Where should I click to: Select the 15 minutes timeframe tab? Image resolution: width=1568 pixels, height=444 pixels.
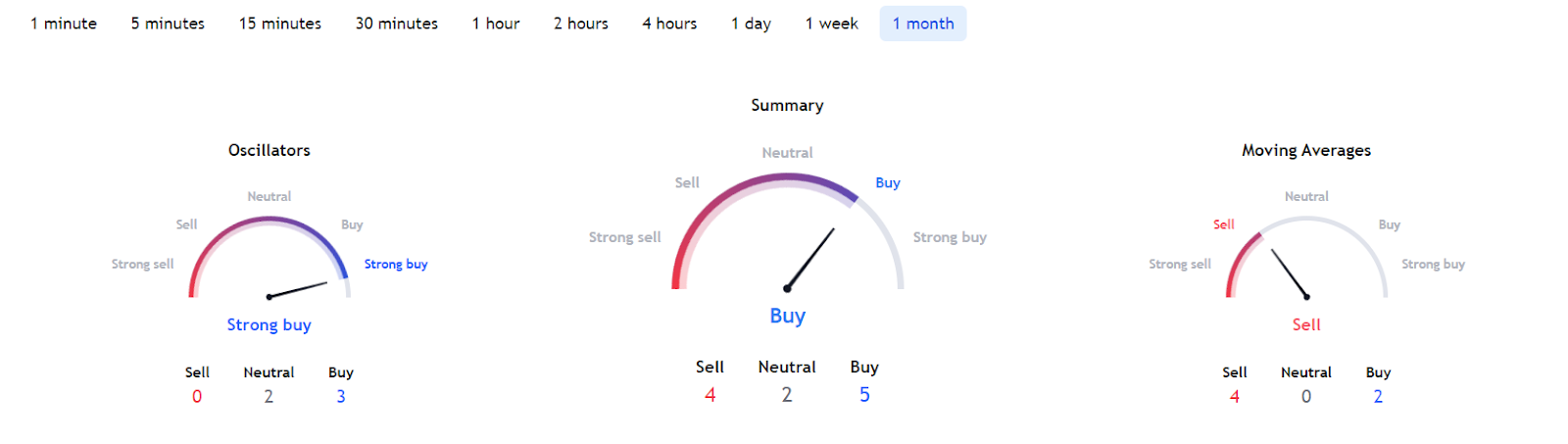click(x=280, y=24)
